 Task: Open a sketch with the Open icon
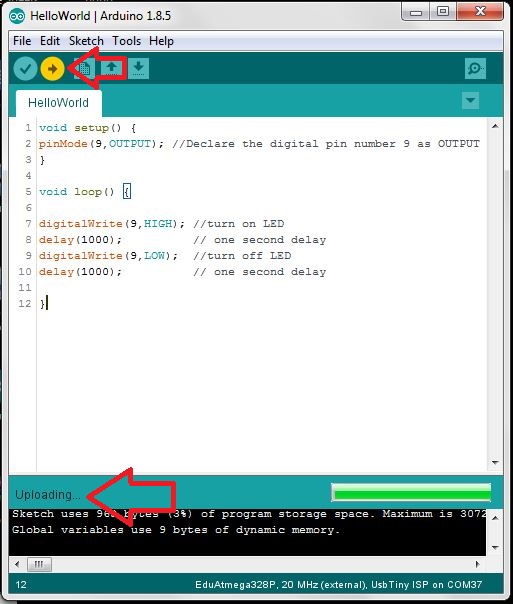click(x=112, y=69)
